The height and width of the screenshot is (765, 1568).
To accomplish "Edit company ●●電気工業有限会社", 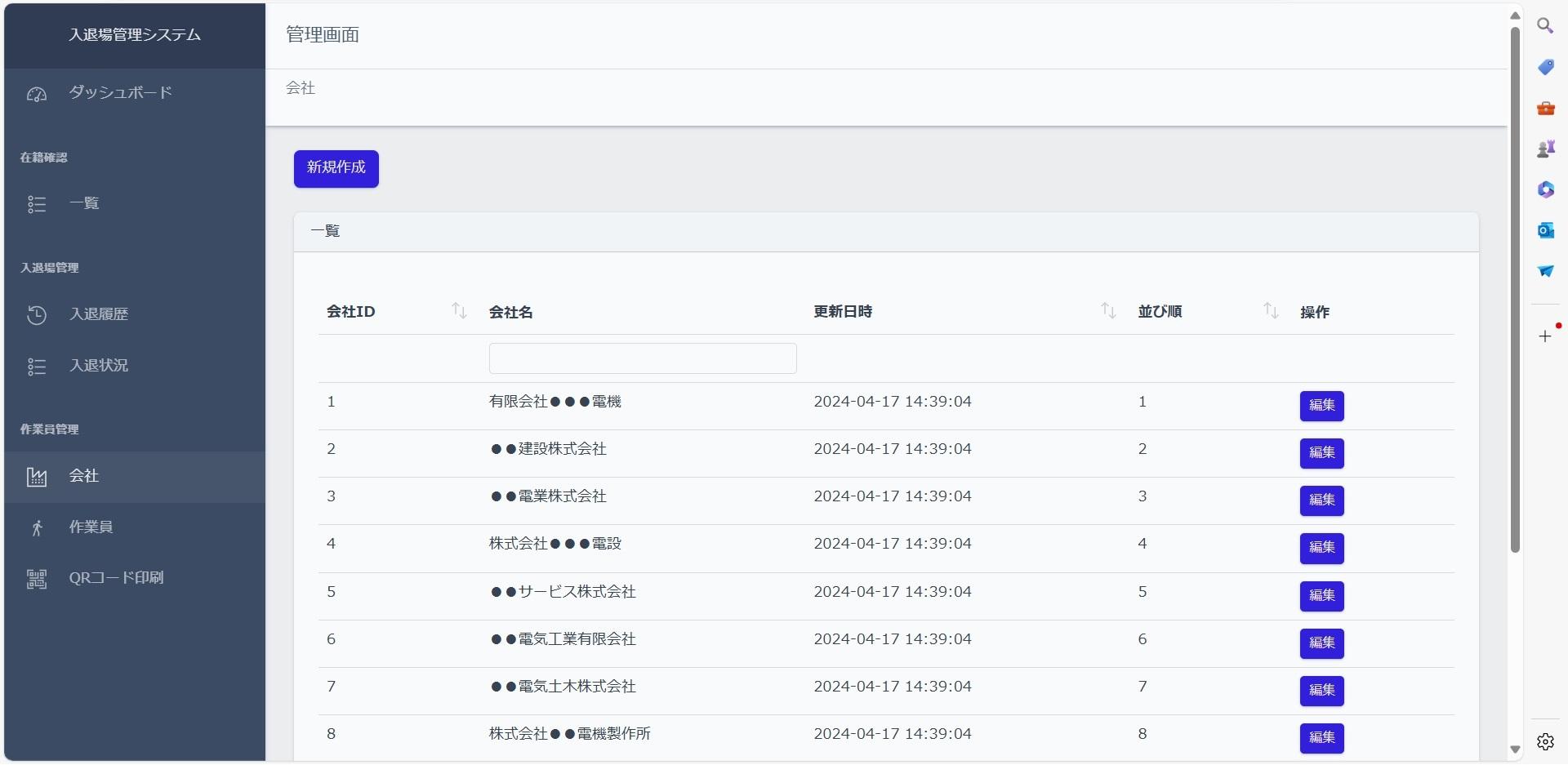I will pos(1321,643).
